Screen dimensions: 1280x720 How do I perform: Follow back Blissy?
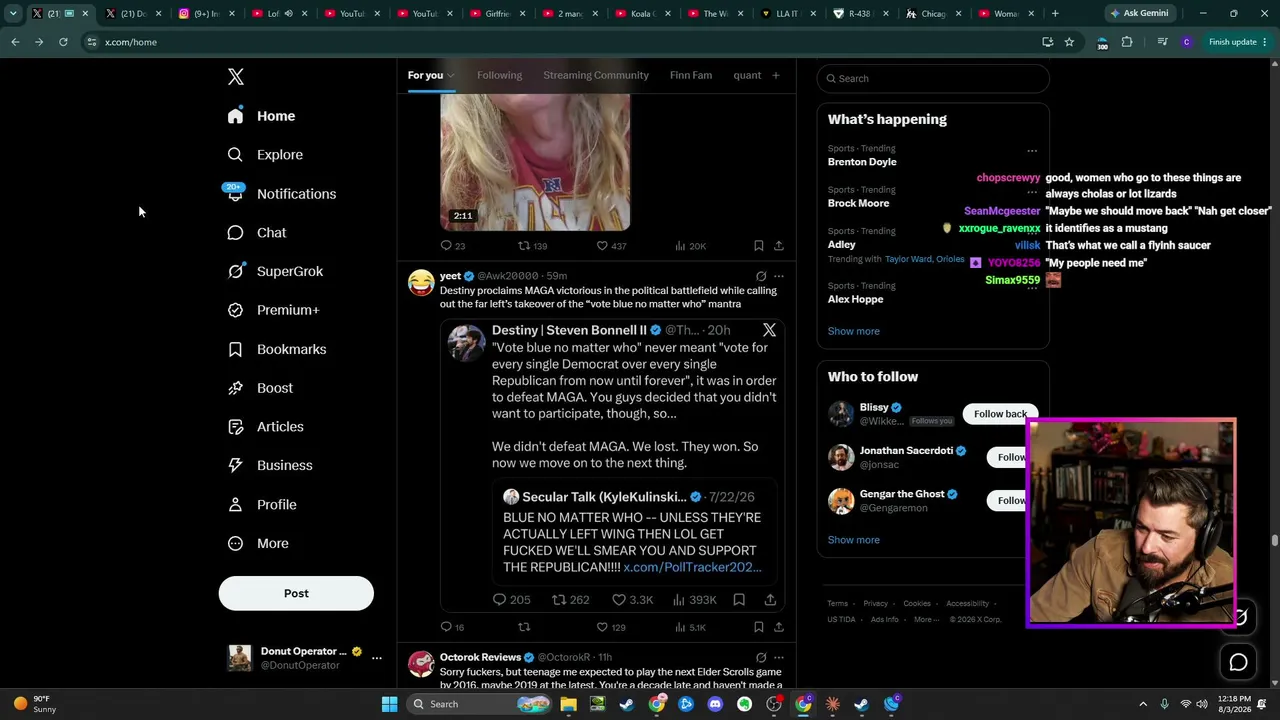coord(1000,414)
